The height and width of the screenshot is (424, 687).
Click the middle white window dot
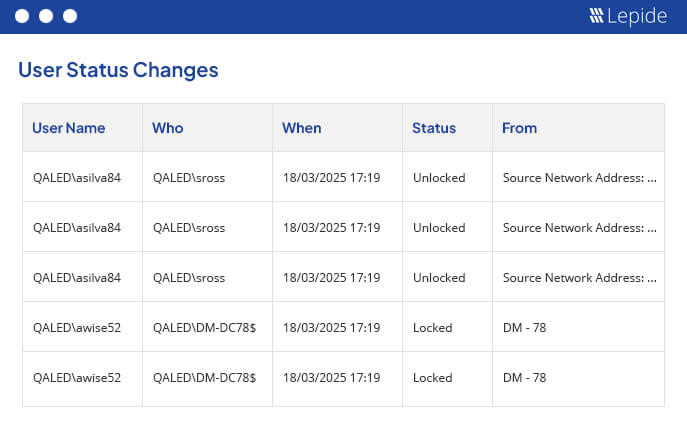tap(46, 16)
